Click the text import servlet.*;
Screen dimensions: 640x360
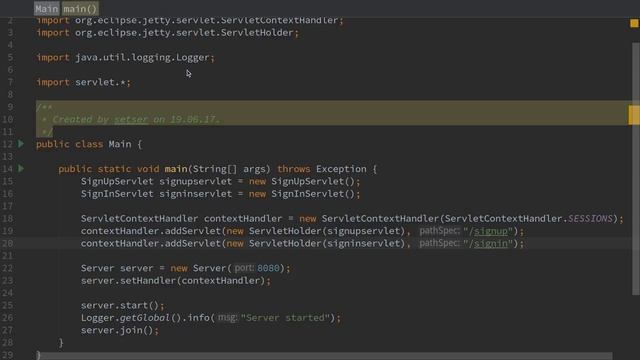coord(83,82)
